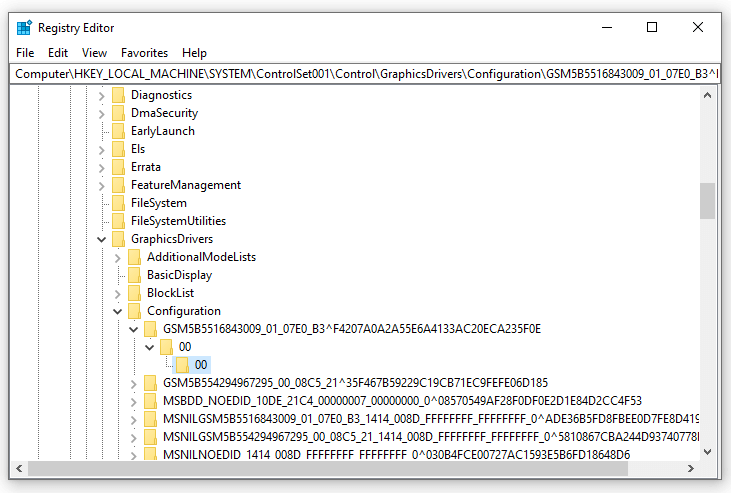Click the BlockList folder icon

[135, 293]
